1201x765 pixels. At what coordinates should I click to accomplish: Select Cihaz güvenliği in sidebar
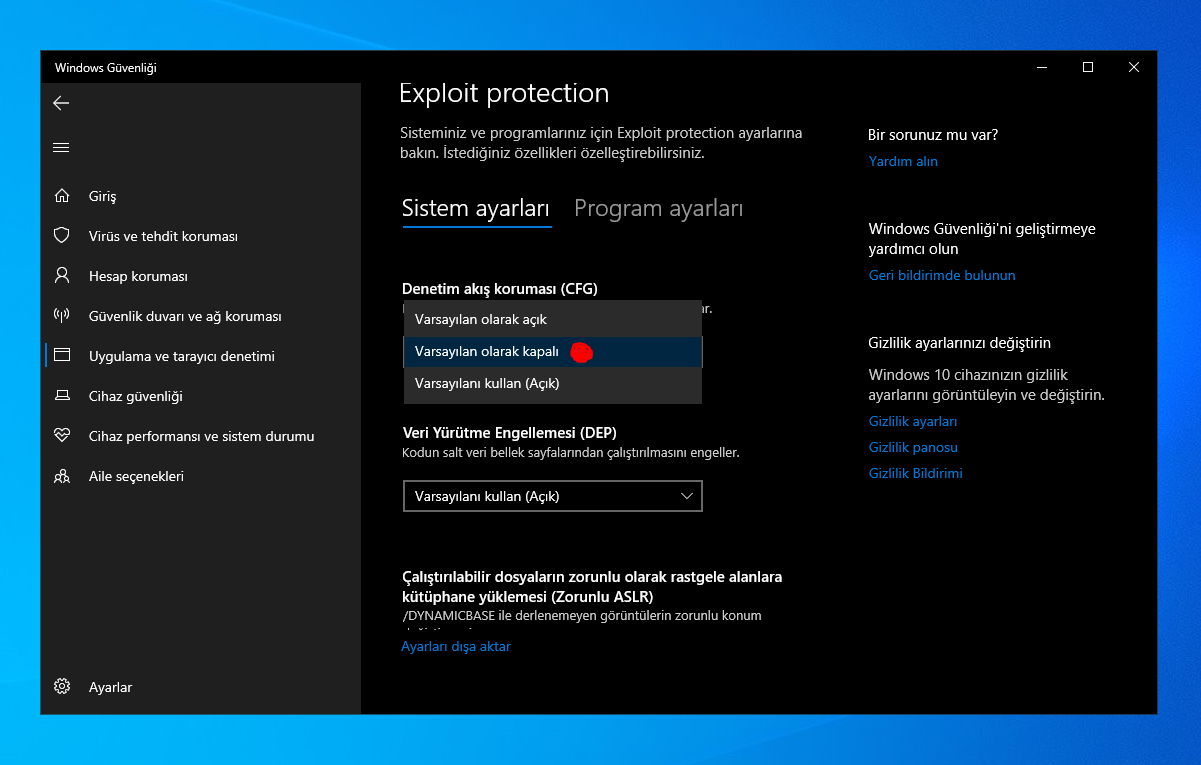[201, 396]
